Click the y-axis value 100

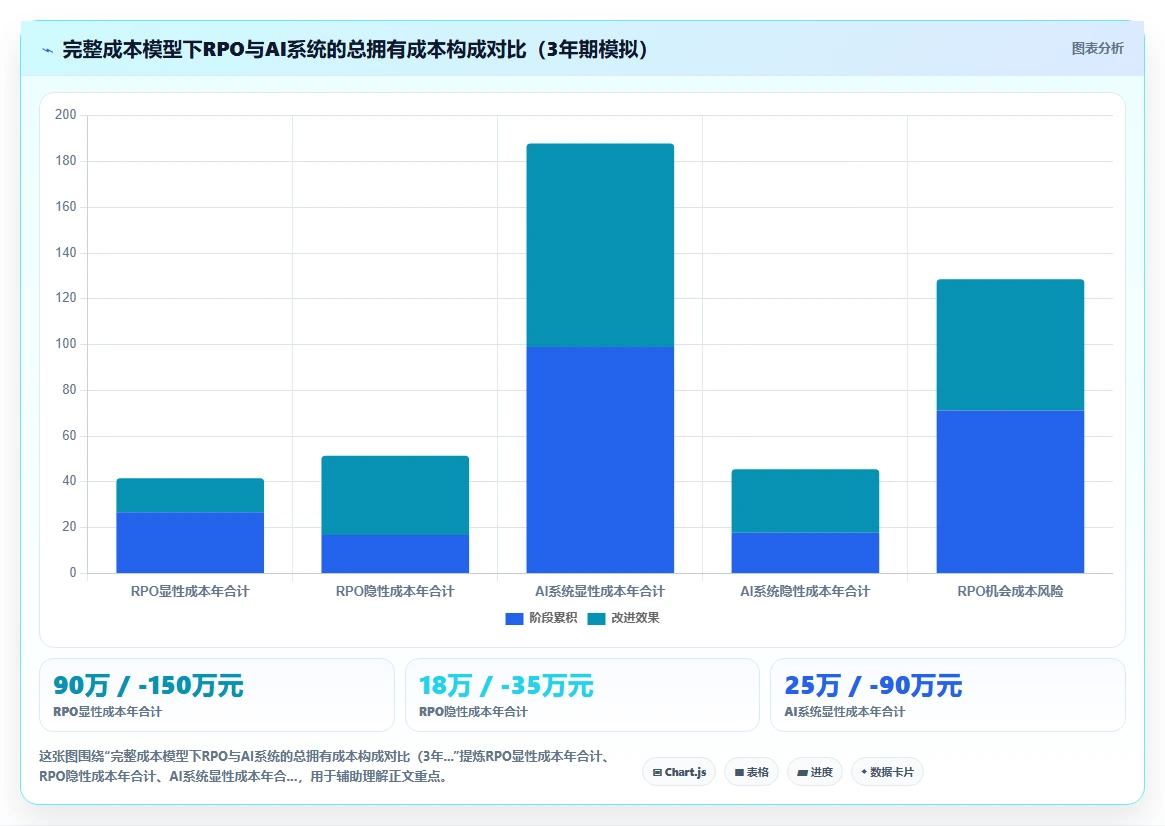coord(65,344)
